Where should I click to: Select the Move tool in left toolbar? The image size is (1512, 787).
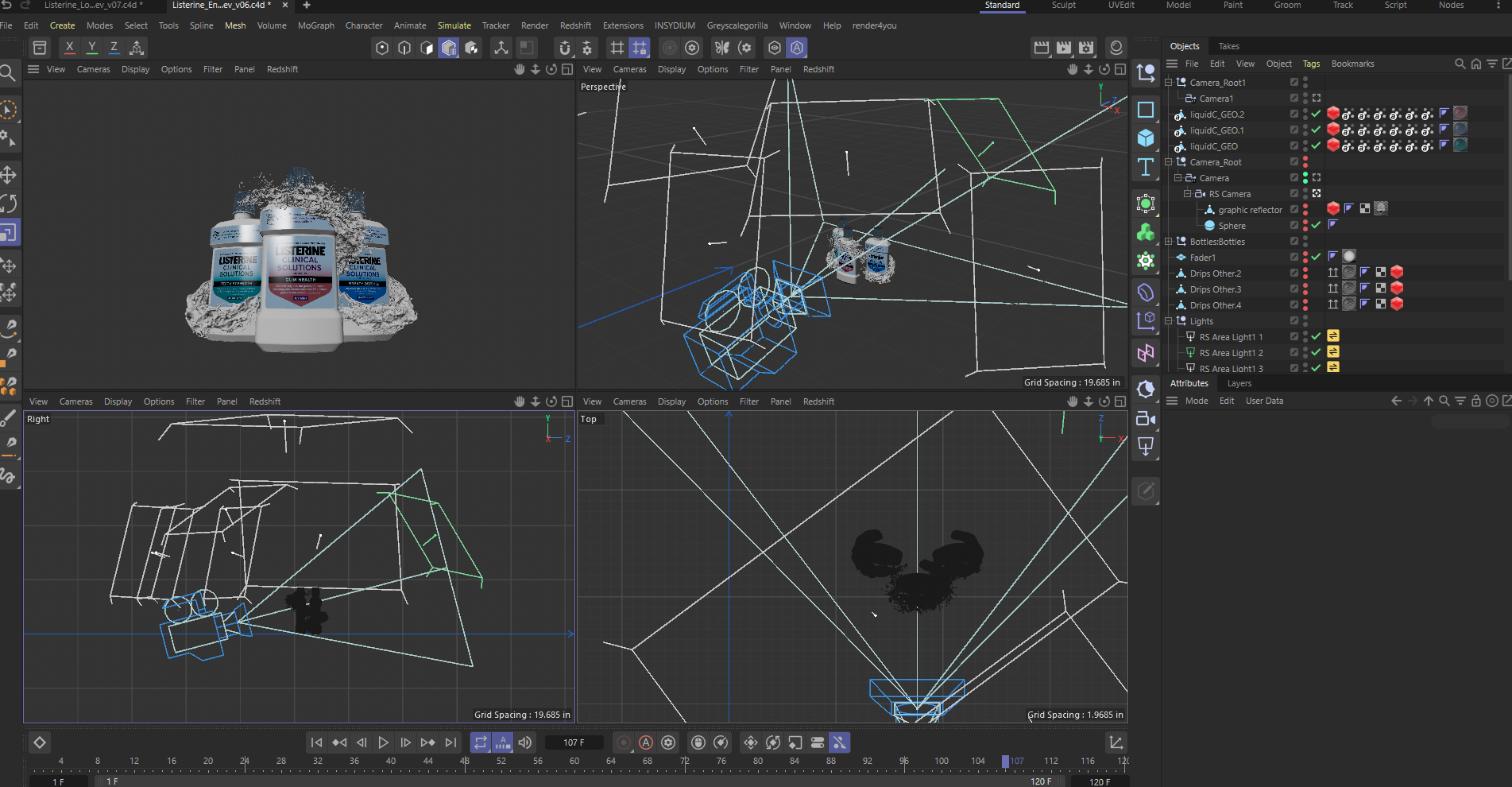pos(9,175)
